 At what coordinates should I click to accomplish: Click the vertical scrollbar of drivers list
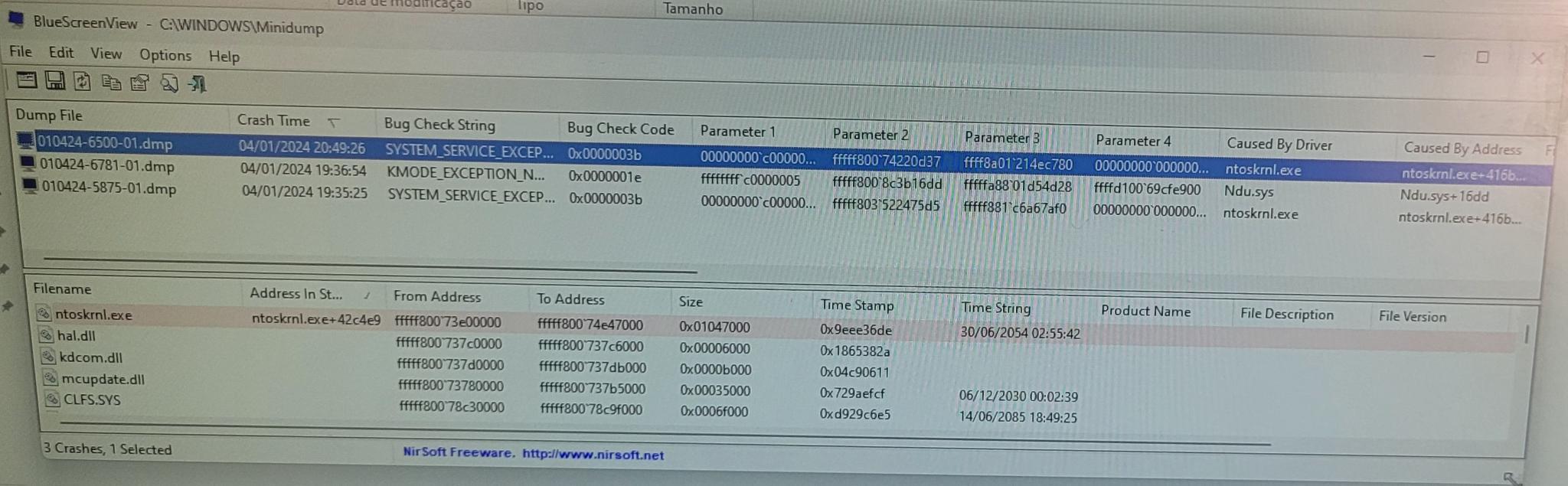(x=1527, y=334)
